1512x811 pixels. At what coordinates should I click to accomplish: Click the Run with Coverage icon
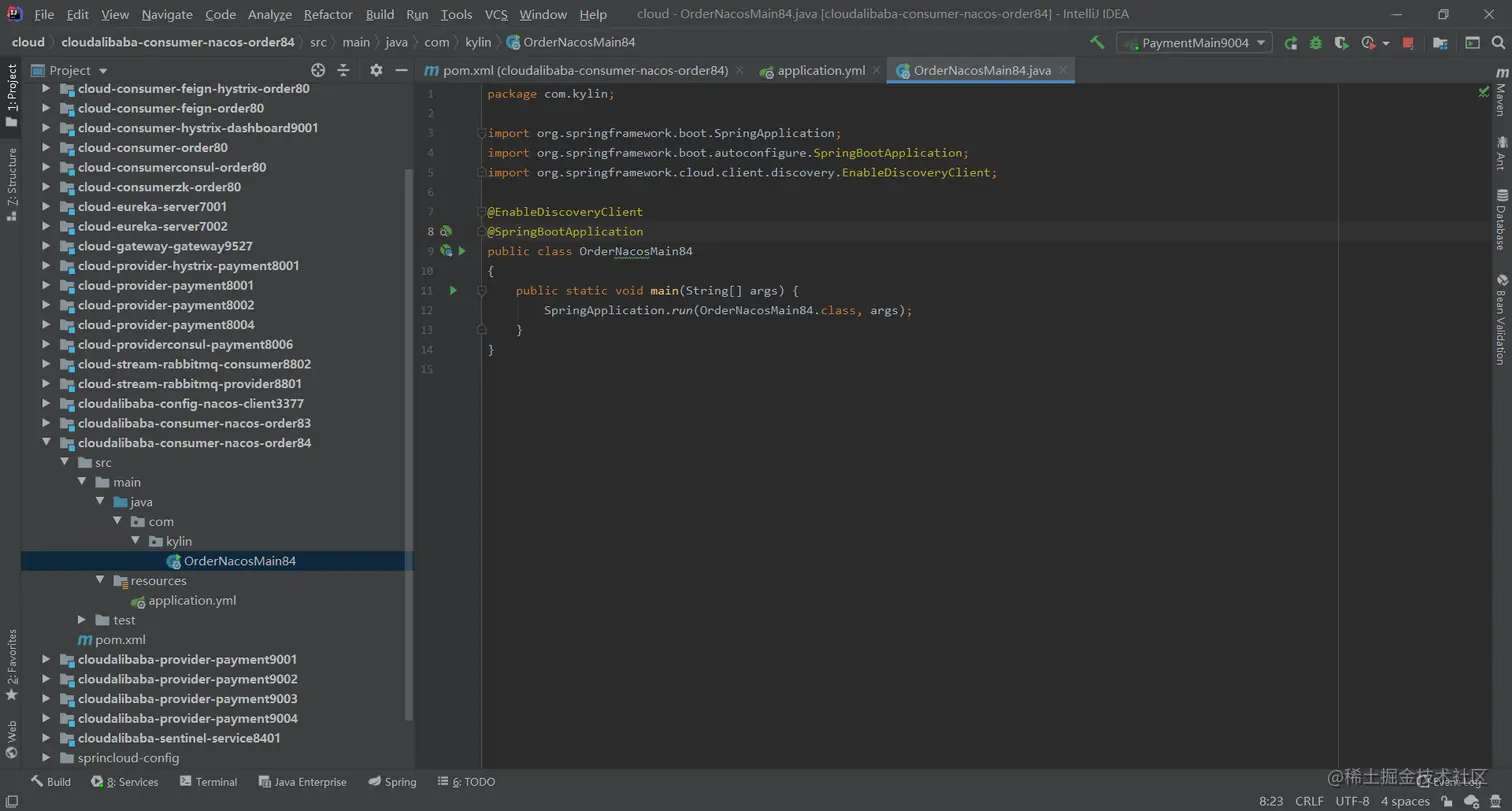(1342, 43)
